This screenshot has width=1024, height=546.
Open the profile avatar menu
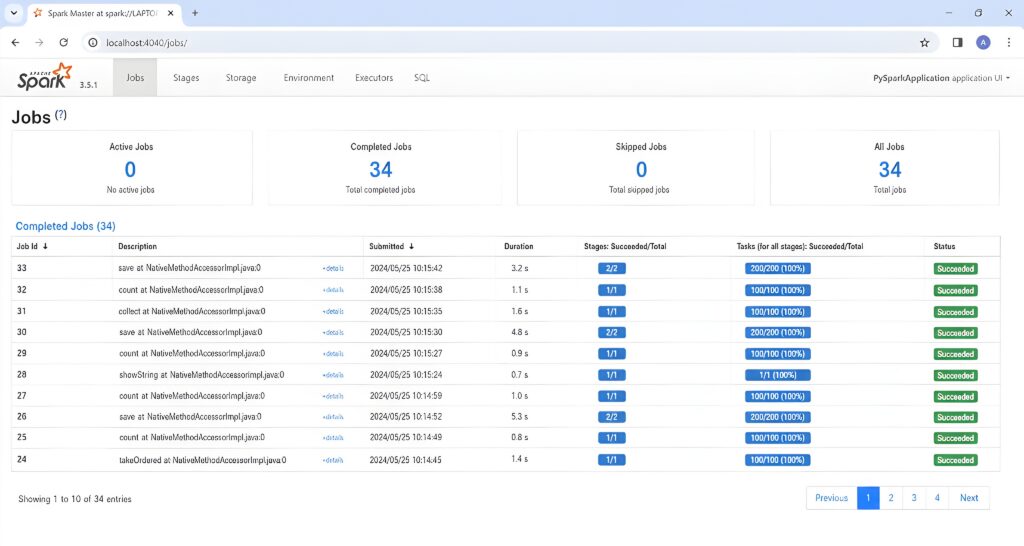(x=983, y=42)
